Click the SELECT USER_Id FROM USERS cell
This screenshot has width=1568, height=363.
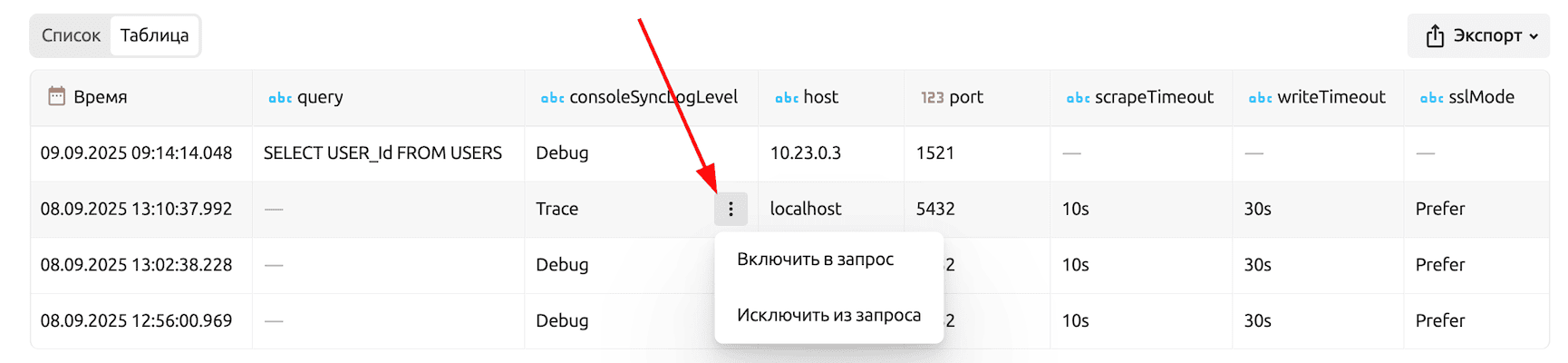(382, 153)
